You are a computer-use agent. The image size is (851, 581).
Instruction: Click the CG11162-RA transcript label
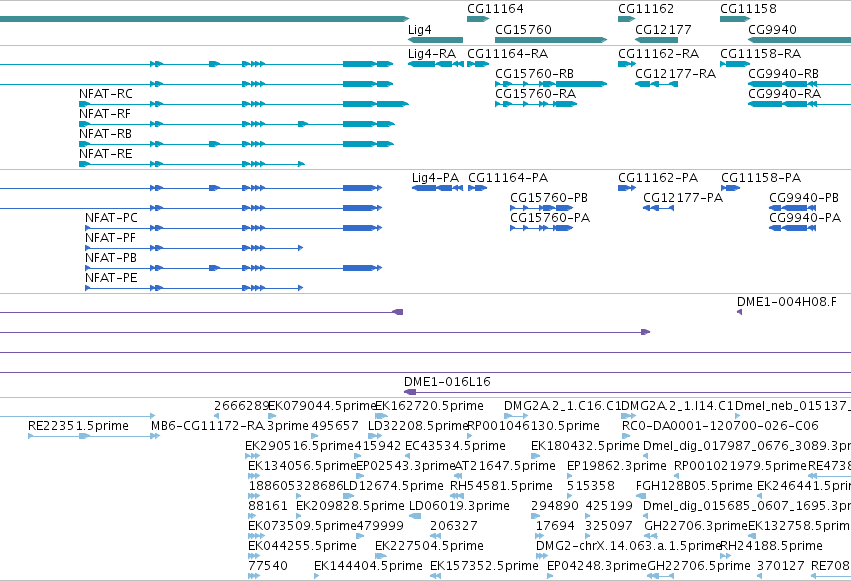658,54
